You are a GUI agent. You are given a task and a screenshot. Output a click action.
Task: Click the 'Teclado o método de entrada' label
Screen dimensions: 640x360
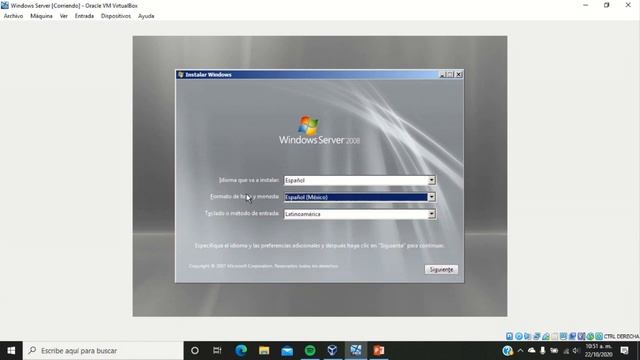(x=242, y=213)
